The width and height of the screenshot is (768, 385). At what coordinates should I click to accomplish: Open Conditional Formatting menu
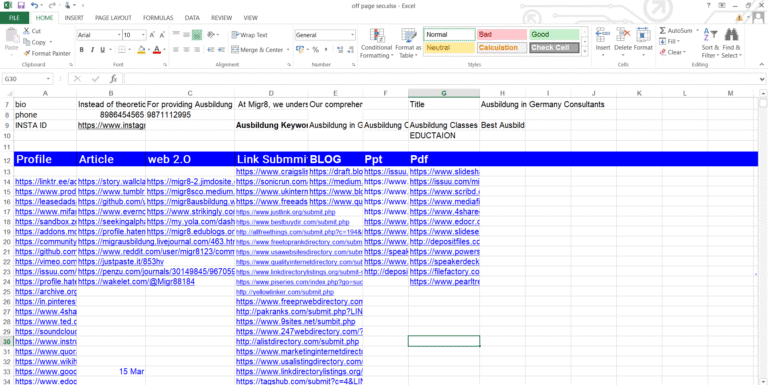pyautogui.click(x=377, y=44)
